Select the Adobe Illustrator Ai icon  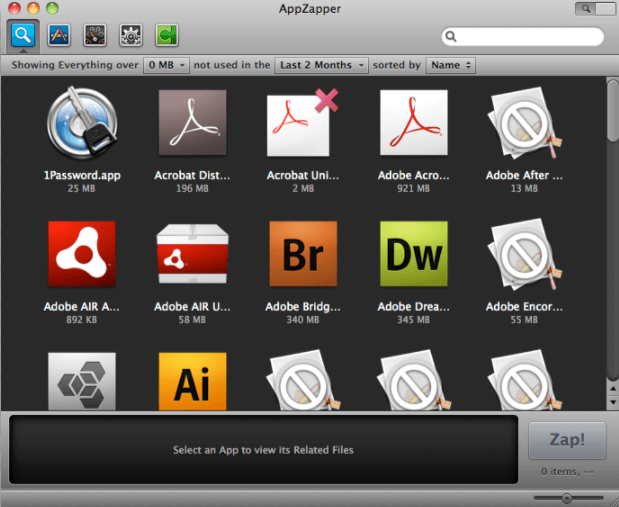[x=192, y=381]
